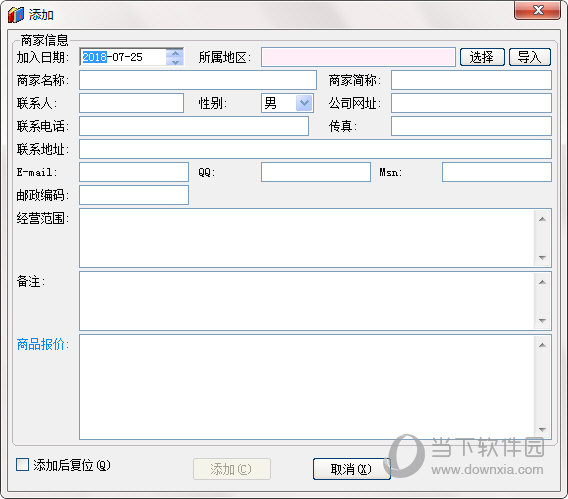Focus the 邮政编码 input field

pos(134,195)
